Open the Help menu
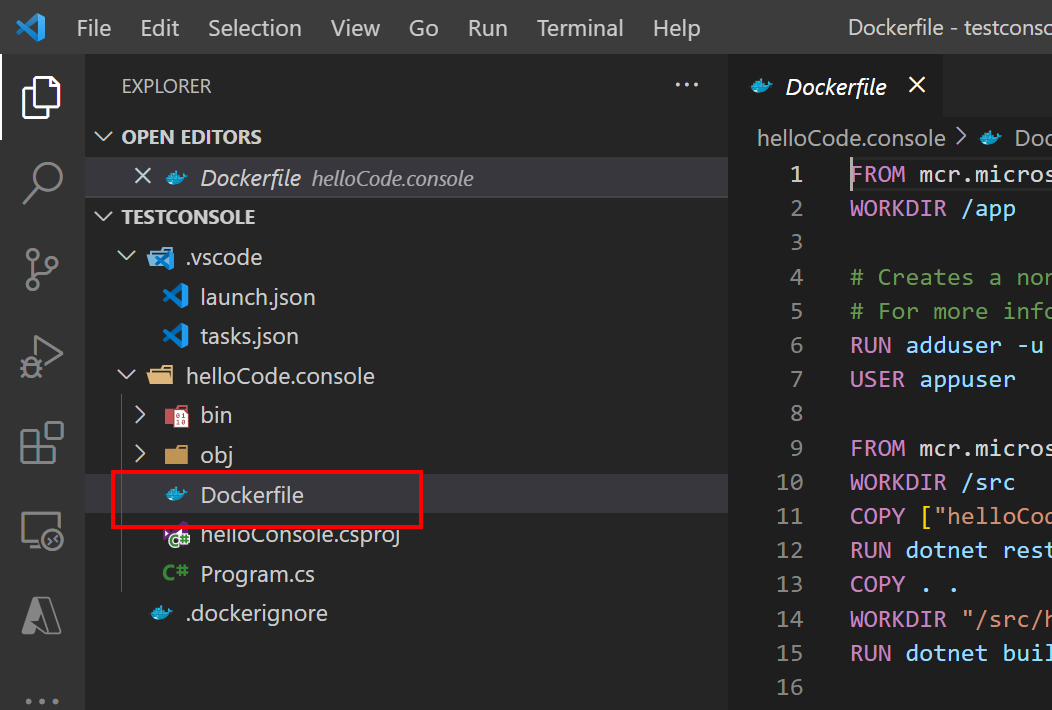This screenshot has height=710, width=1052. coord(676,28)
